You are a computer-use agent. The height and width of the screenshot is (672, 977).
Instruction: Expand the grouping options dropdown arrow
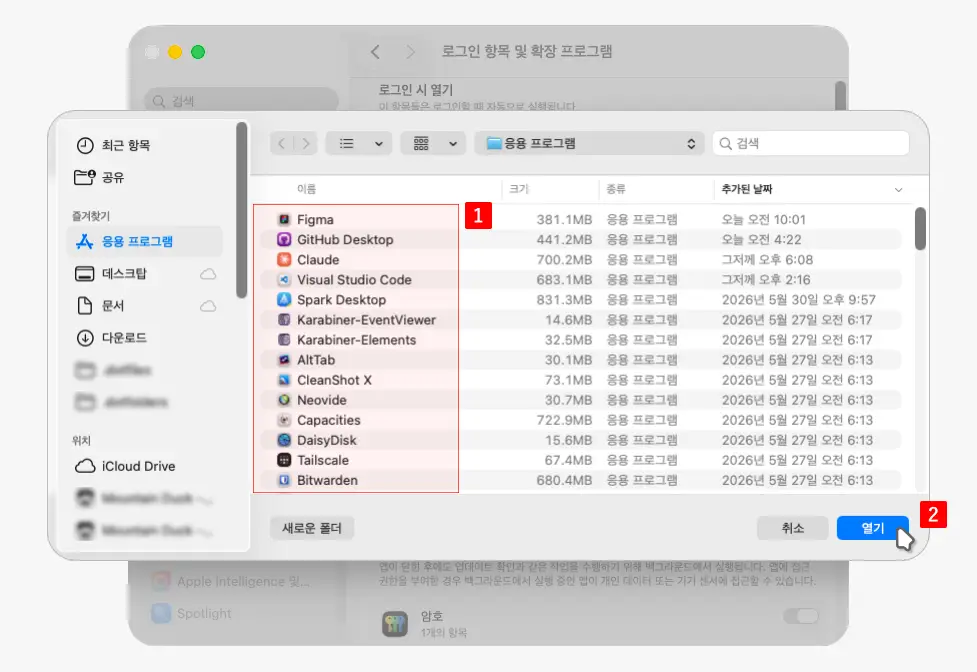coord(453,144)
